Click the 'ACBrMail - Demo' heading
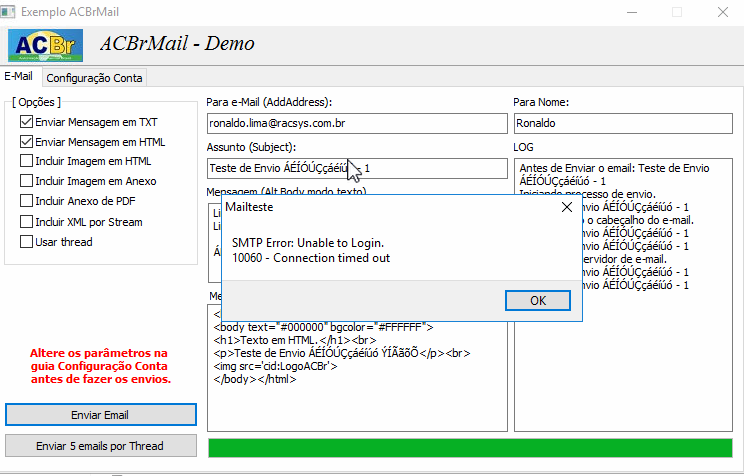The height and width of the screenshot is (476, 744). [x=177, y=44]
